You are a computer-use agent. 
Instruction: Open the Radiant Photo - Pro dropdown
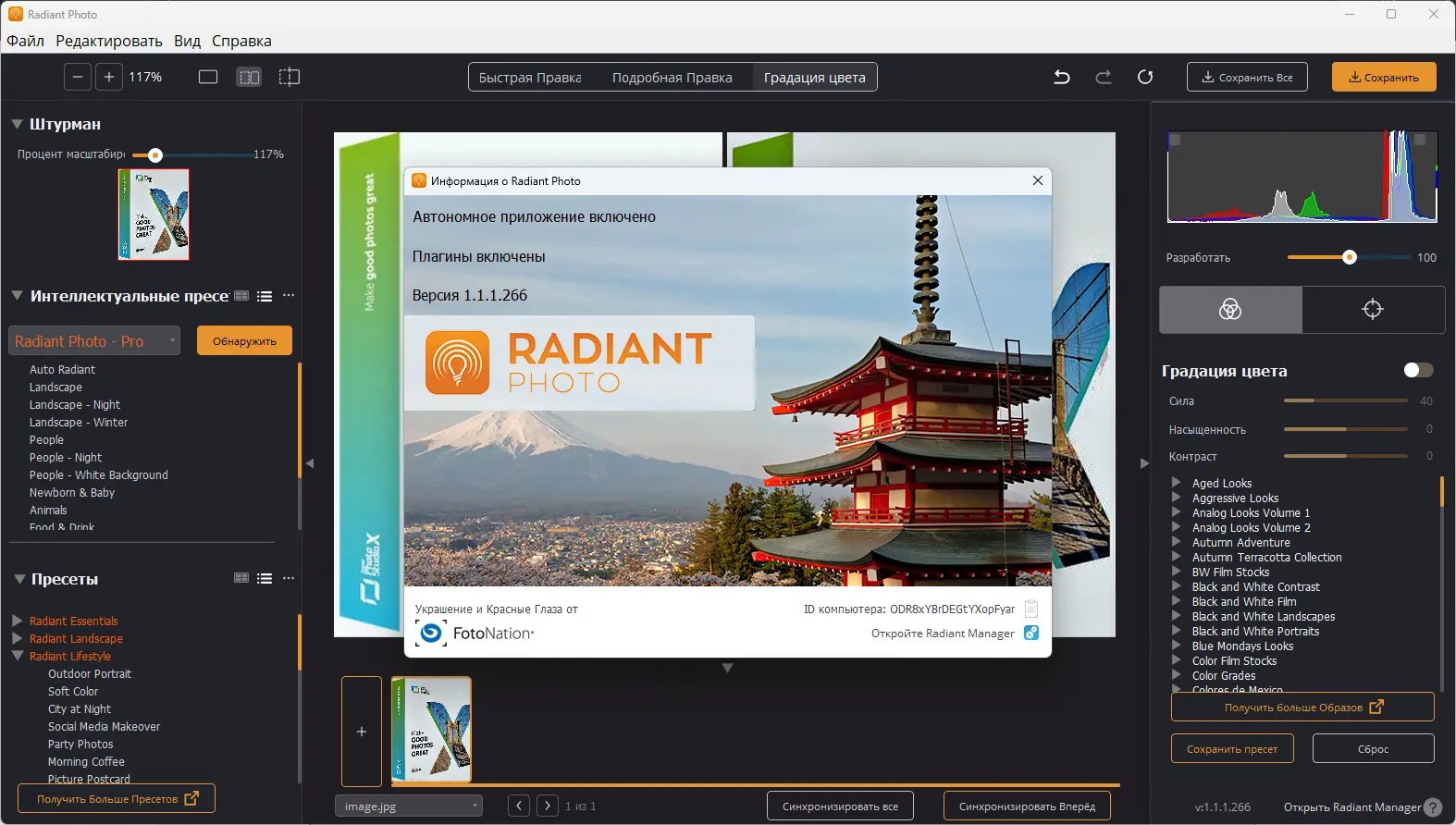[94, 341]
